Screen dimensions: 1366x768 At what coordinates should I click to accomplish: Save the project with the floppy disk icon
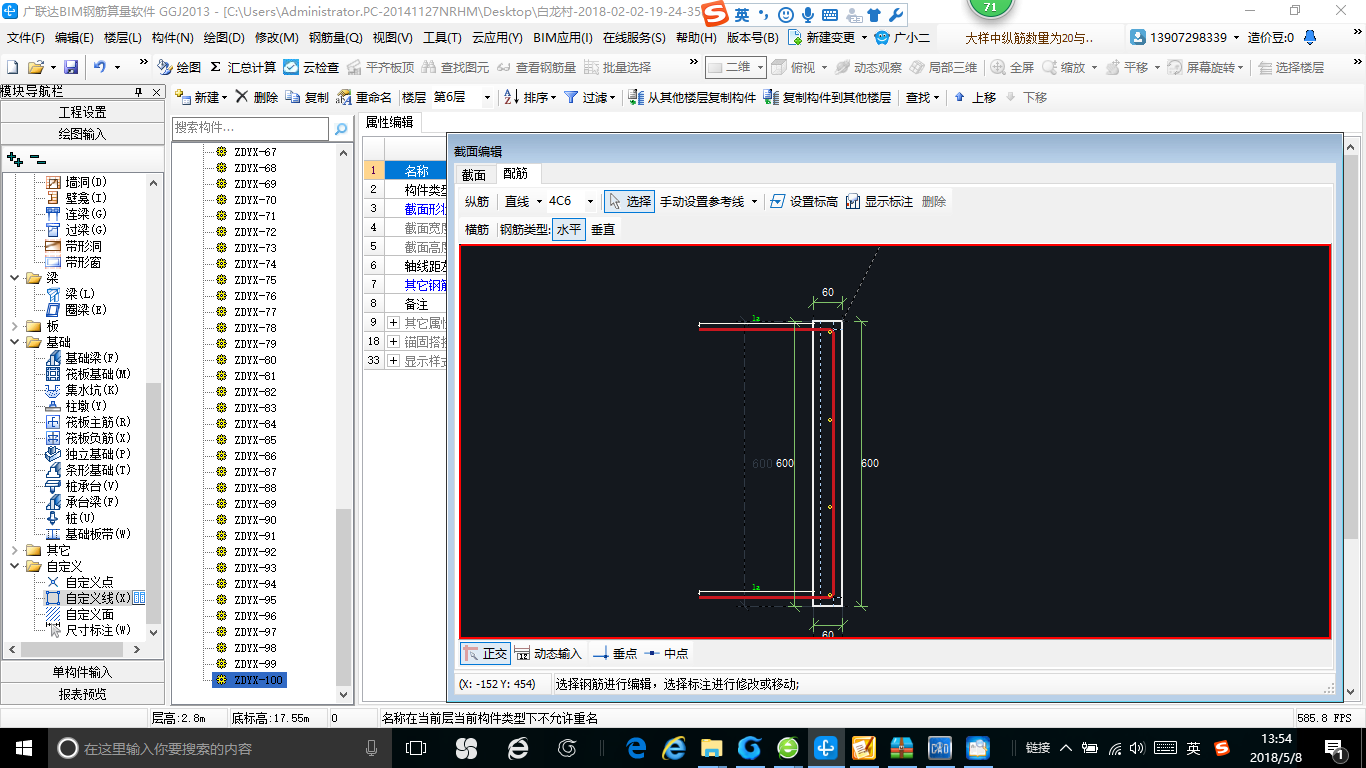(71, 67)
